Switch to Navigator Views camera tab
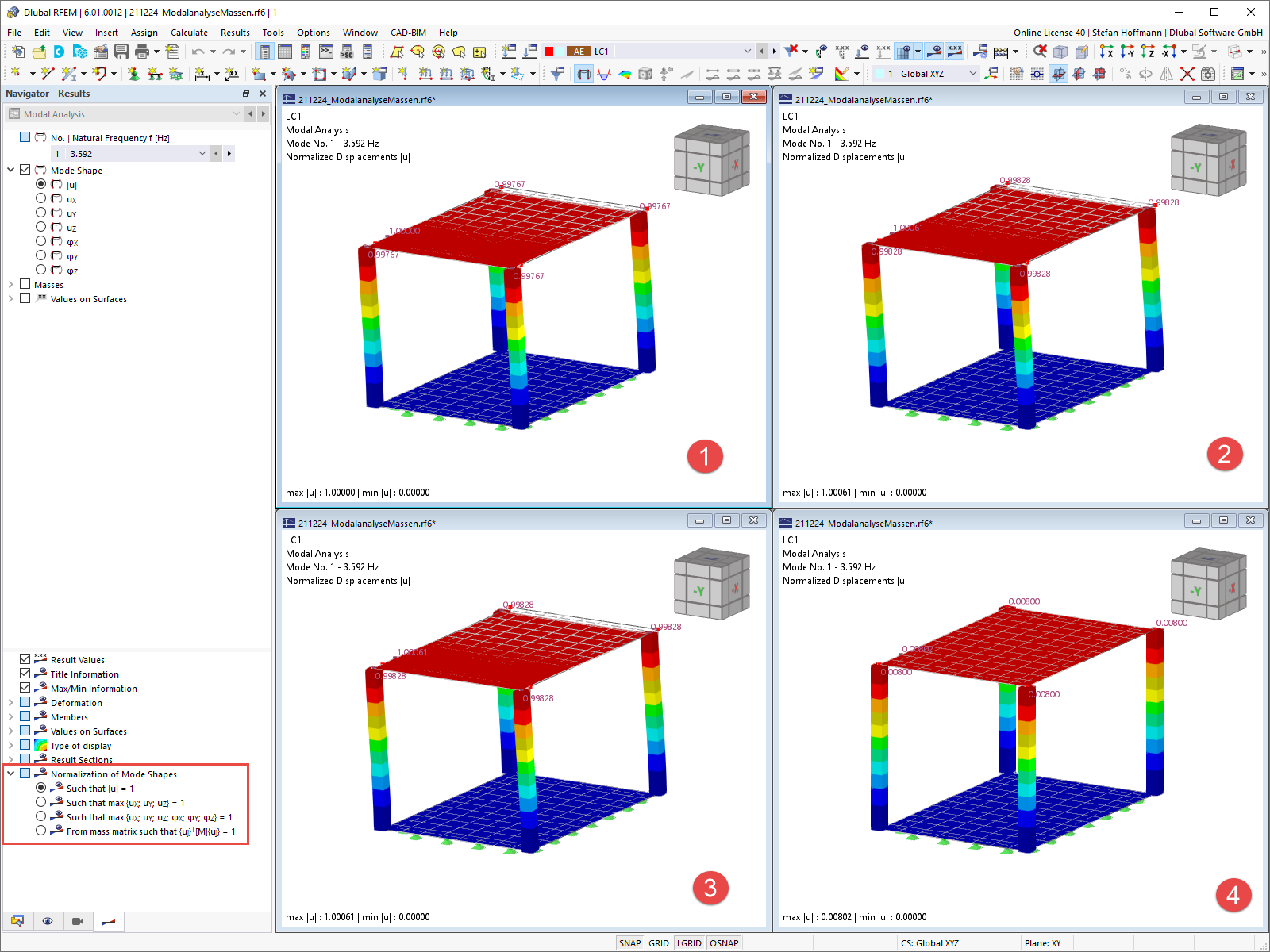This screenshot has width=1270, height=952. tap(78, 921)
